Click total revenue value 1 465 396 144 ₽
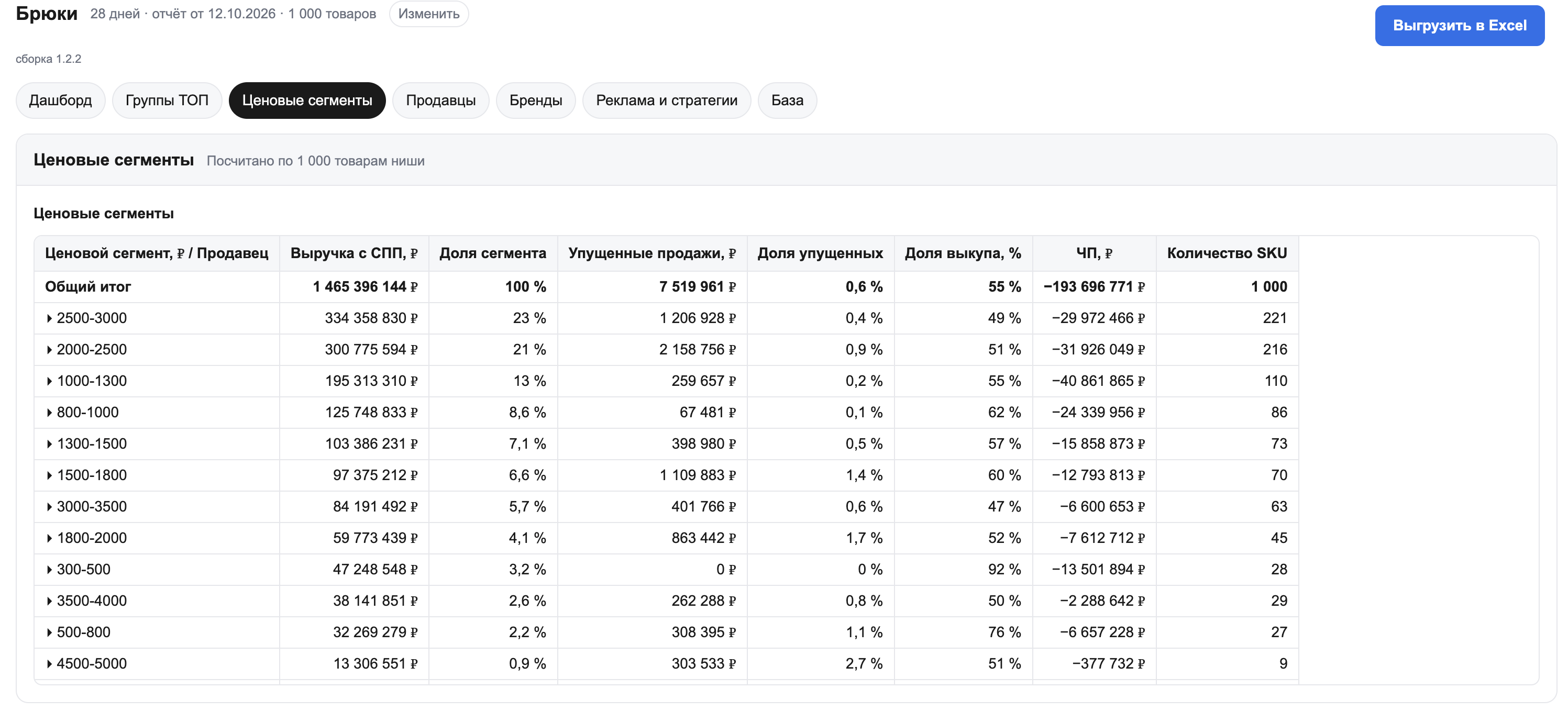The width and height of the screenshot is (1568, 711). (x=365, y=287)
